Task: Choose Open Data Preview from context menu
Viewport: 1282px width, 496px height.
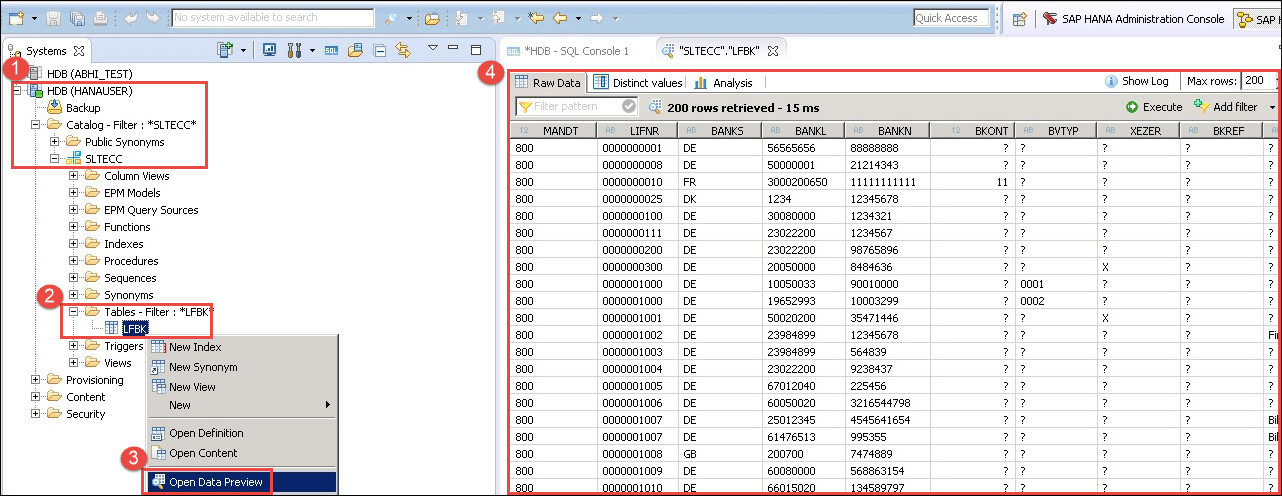Action: click(215, 482)
